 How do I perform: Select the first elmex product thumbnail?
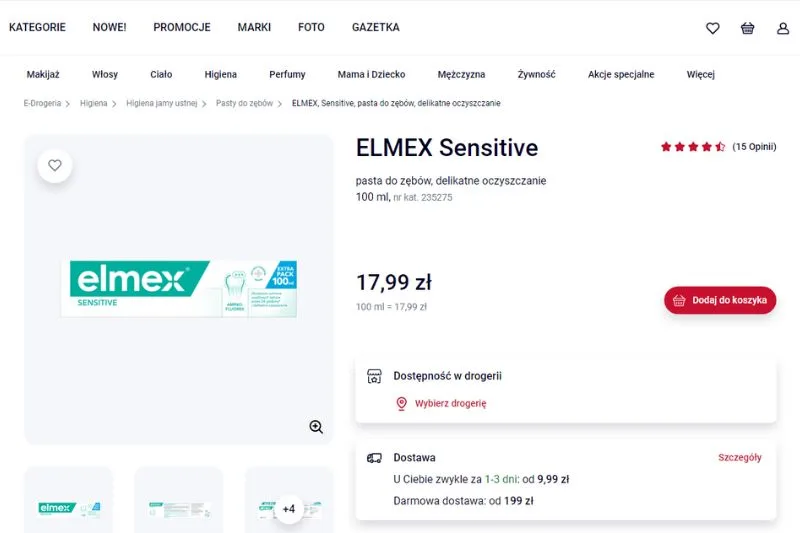click(x=68, y=508)
